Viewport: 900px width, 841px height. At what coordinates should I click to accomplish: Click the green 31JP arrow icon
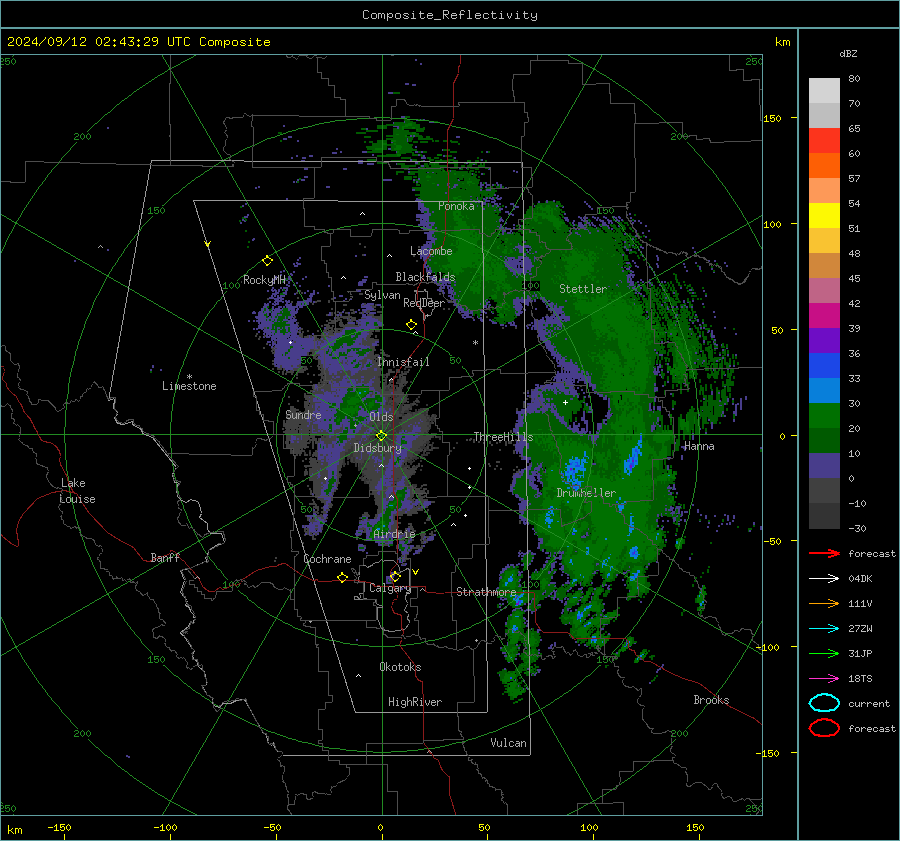click(824, 653)
